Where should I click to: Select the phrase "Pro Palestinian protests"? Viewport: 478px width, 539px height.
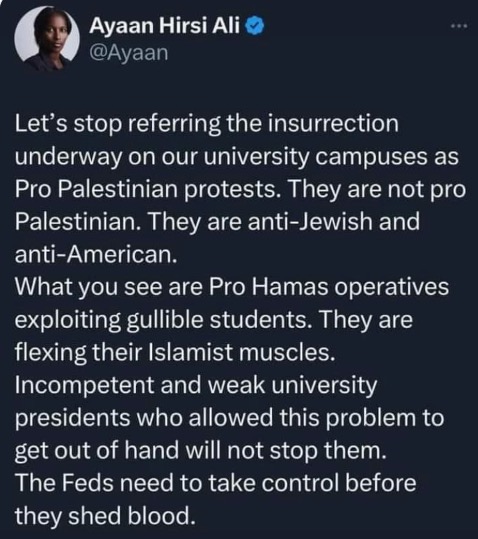[x=146, y=189]
